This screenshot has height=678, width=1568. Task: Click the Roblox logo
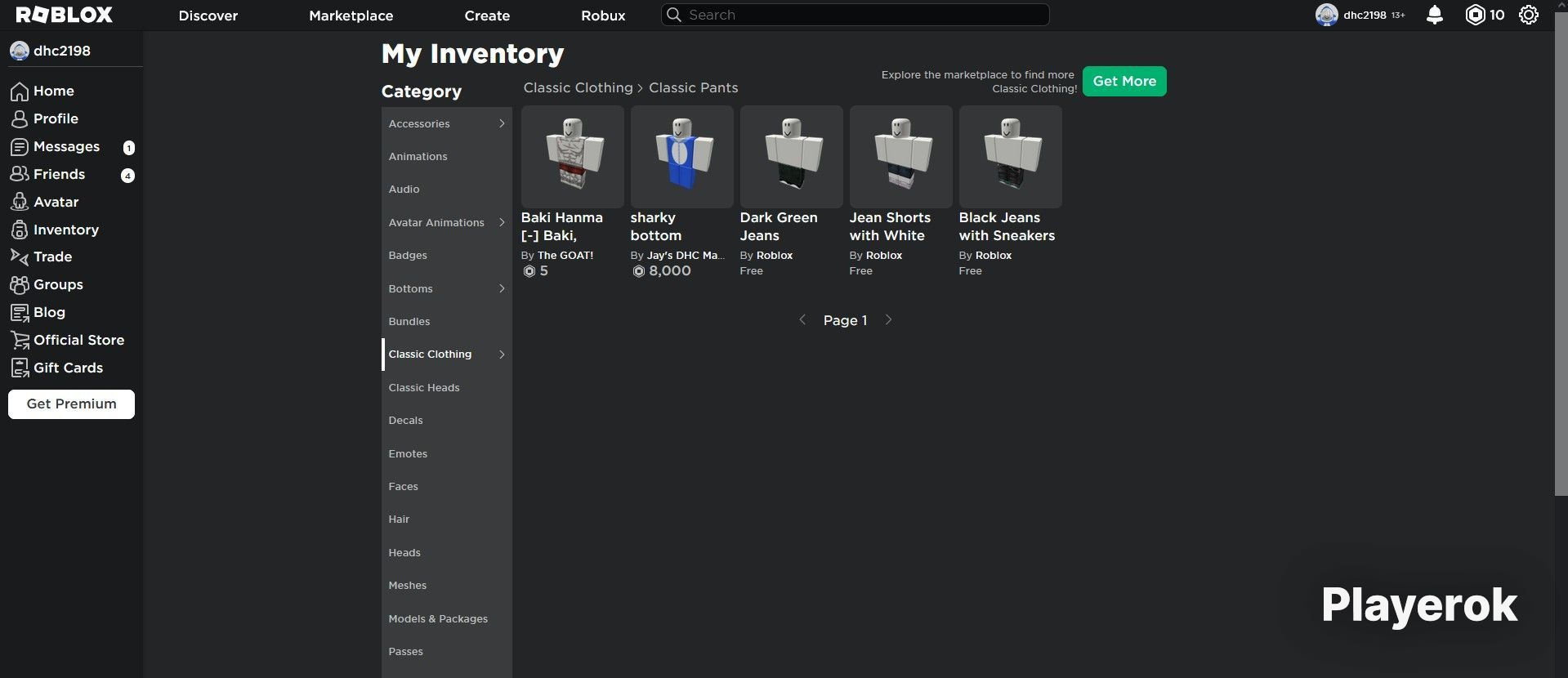64,15
